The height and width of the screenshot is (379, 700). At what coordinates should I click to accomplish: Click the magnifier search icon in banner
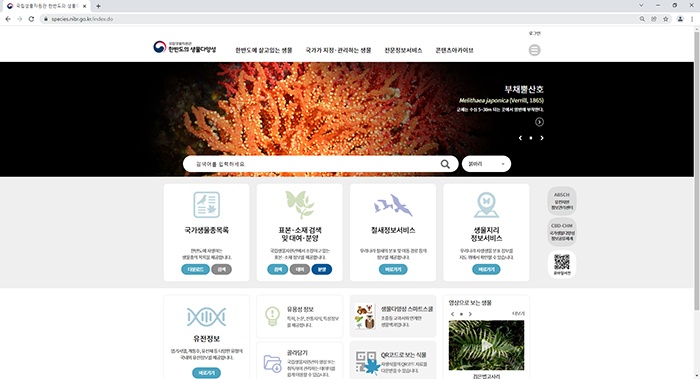[x=445, y=164]
